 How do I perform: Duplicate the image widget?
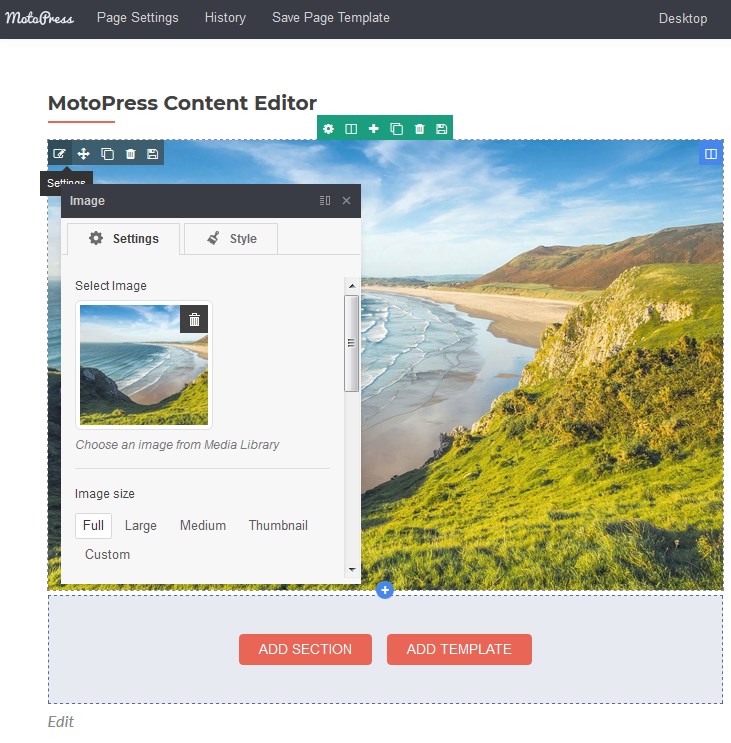pos(108,154)
